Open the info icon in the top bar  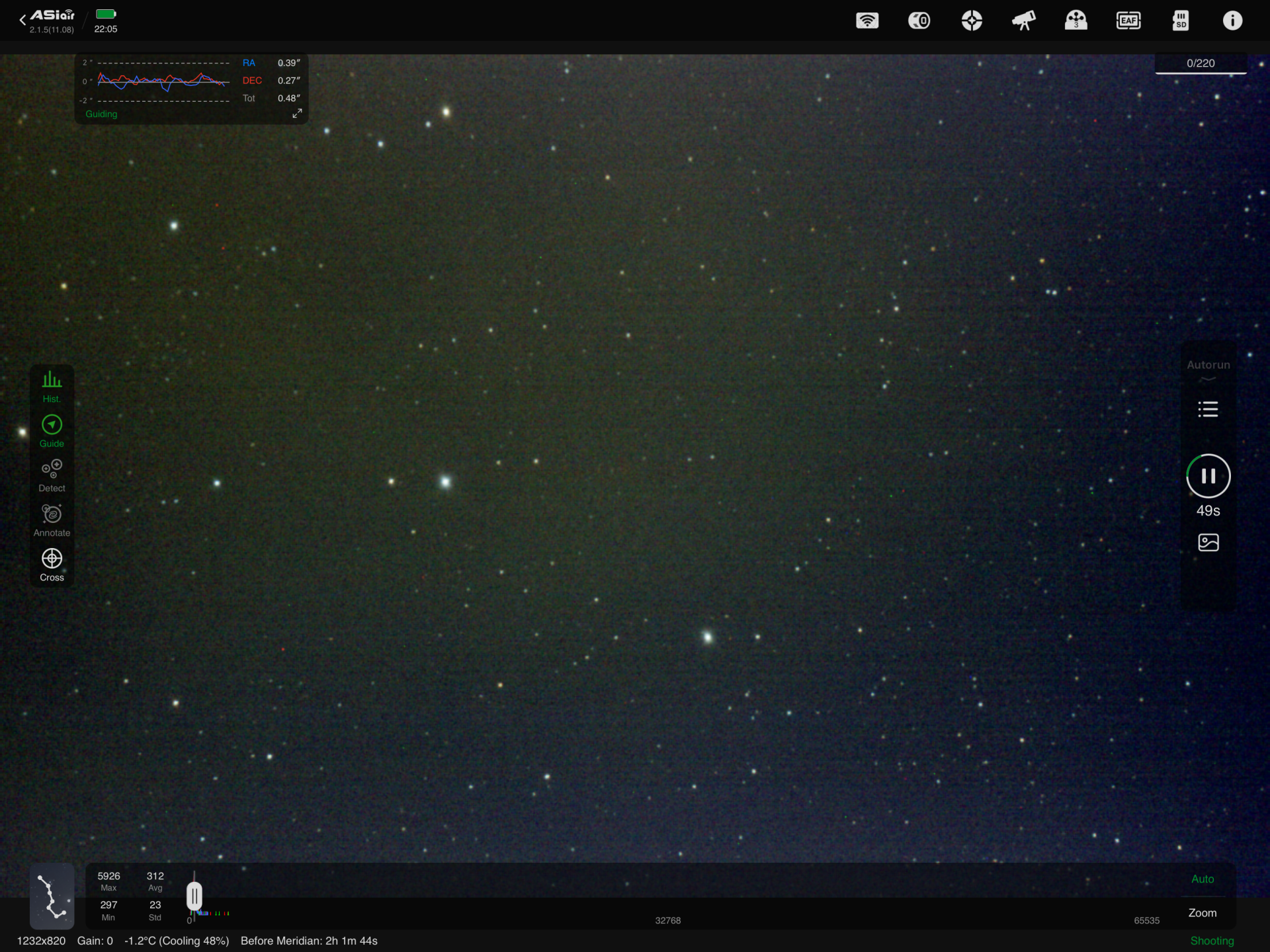[1232, 20]
